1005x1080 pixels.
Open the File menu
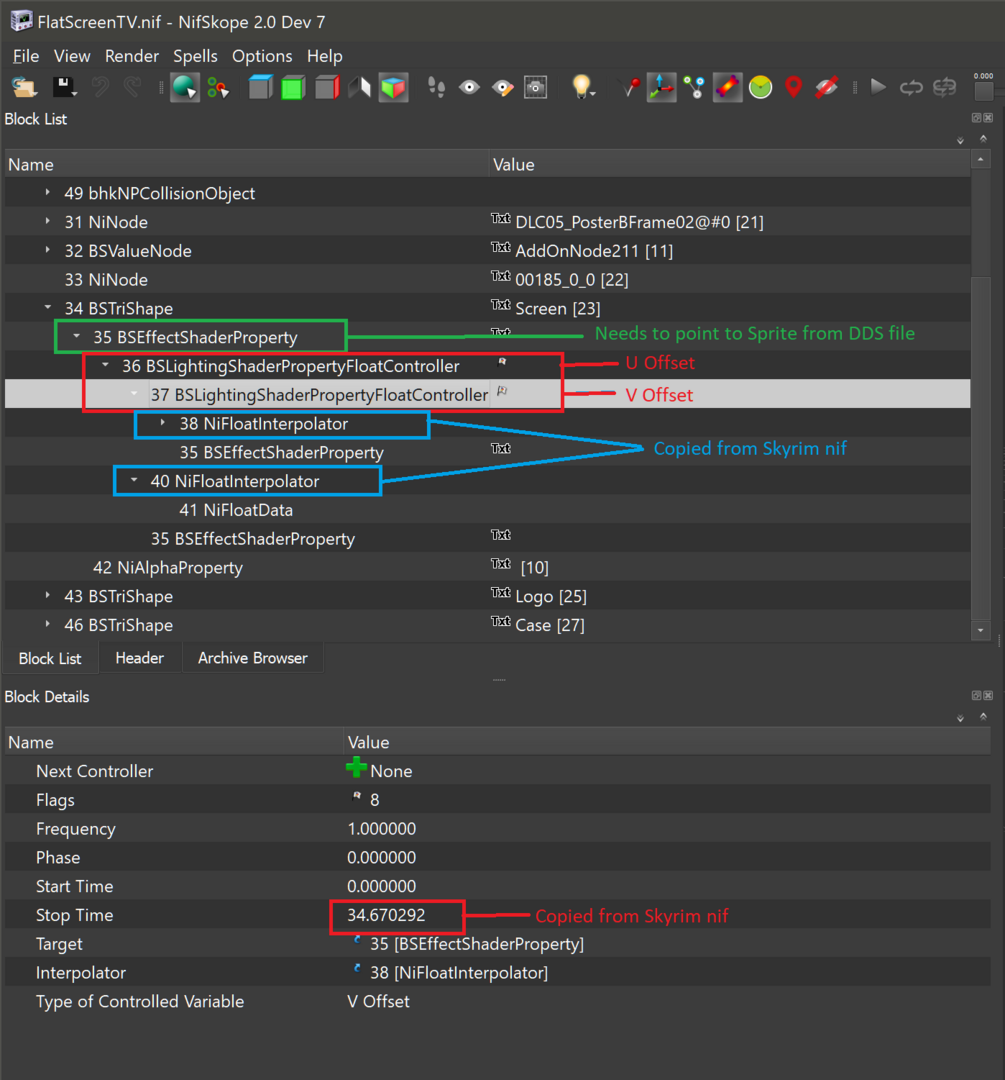click(26, 56)
